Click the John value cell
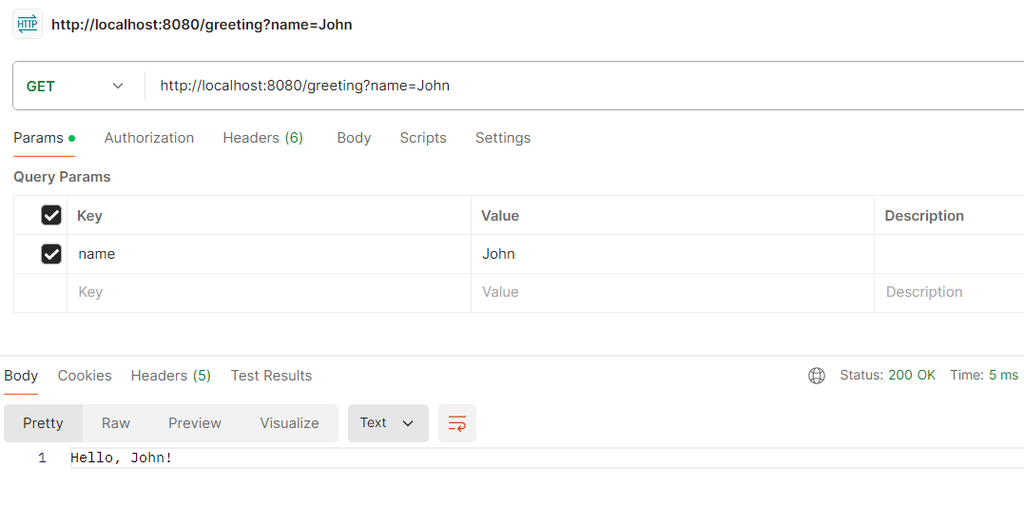This screenshot has width=1024, height=507. point(670,254)
